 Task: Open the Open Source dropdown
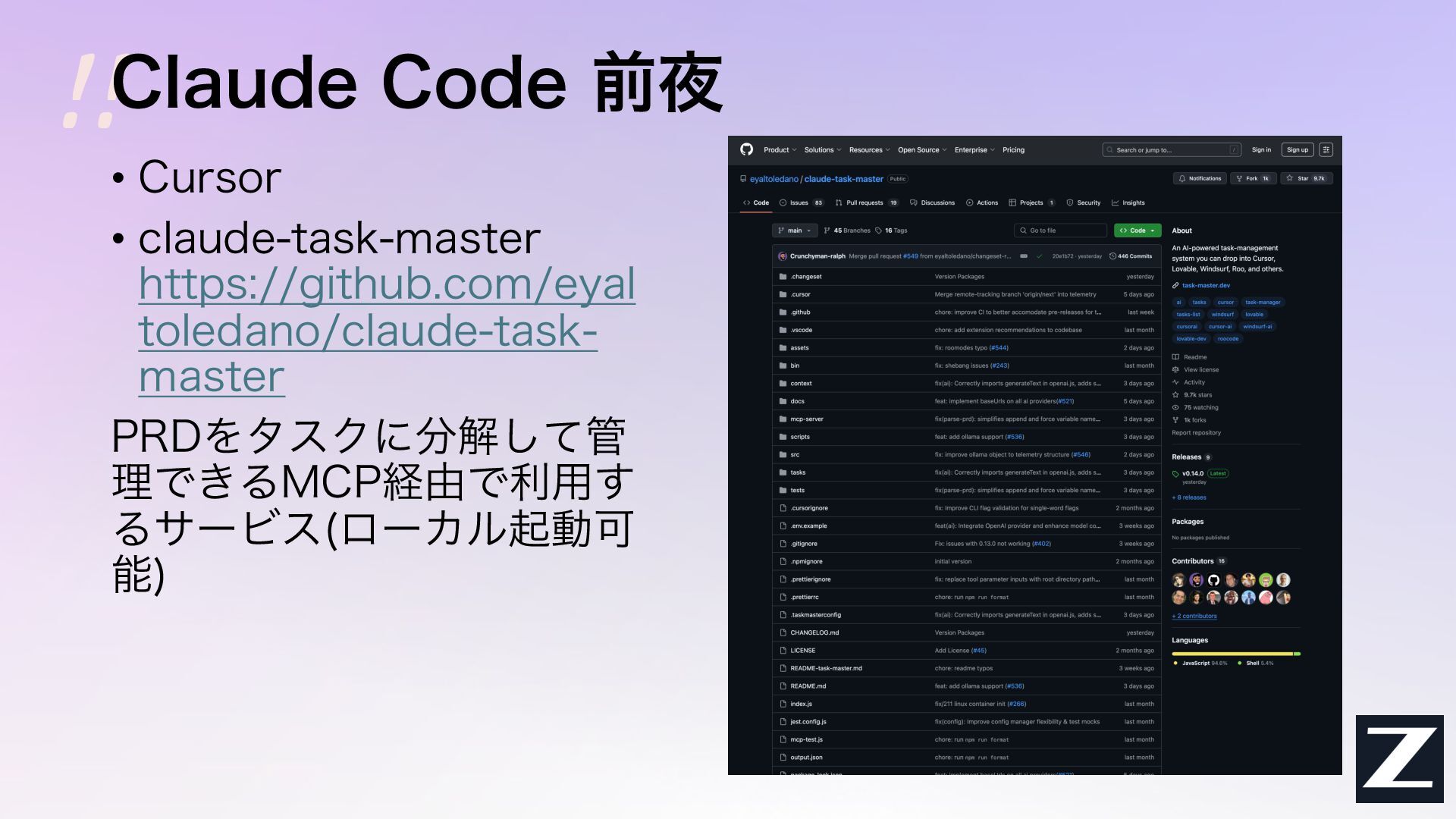coord(922,150)
